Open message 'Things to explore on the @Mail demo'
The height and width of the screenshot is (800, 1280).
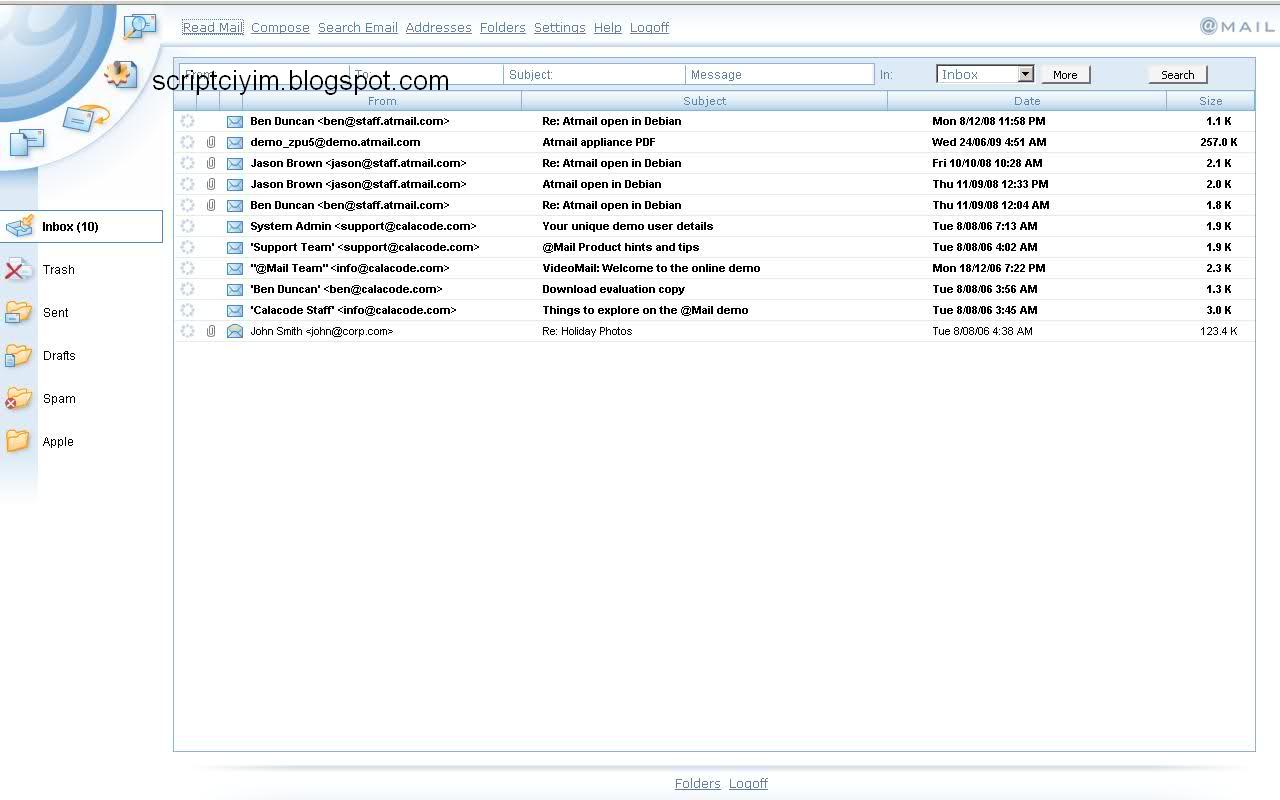[645, 310]
